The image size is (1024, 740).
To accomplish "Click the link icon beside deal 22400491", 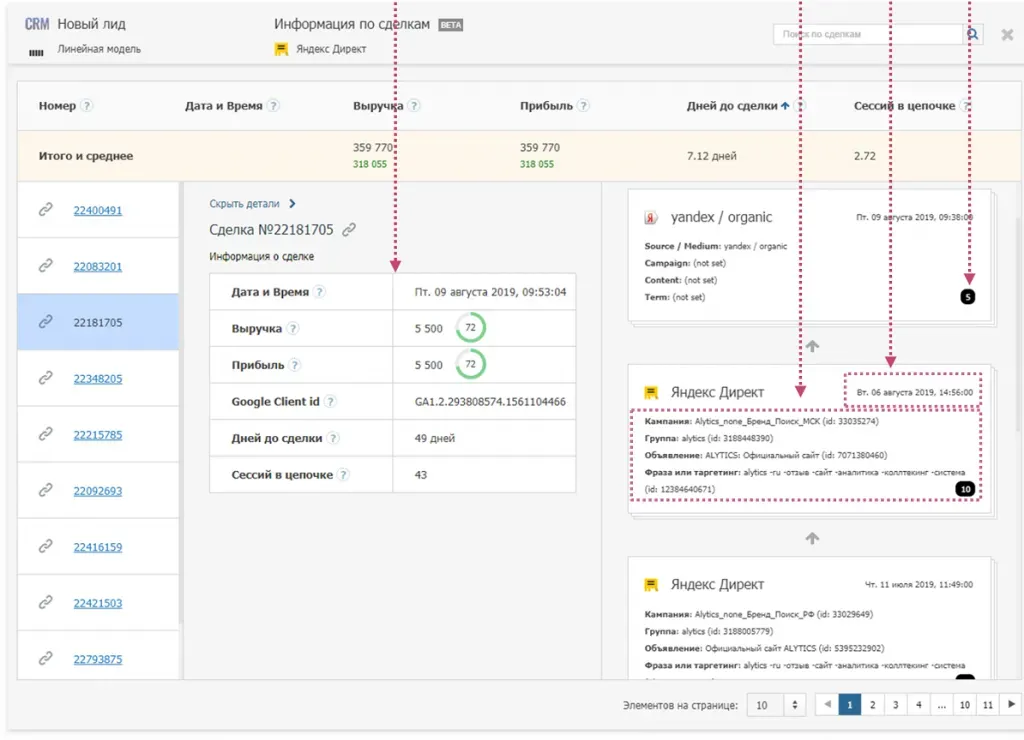I will (45, 210).
